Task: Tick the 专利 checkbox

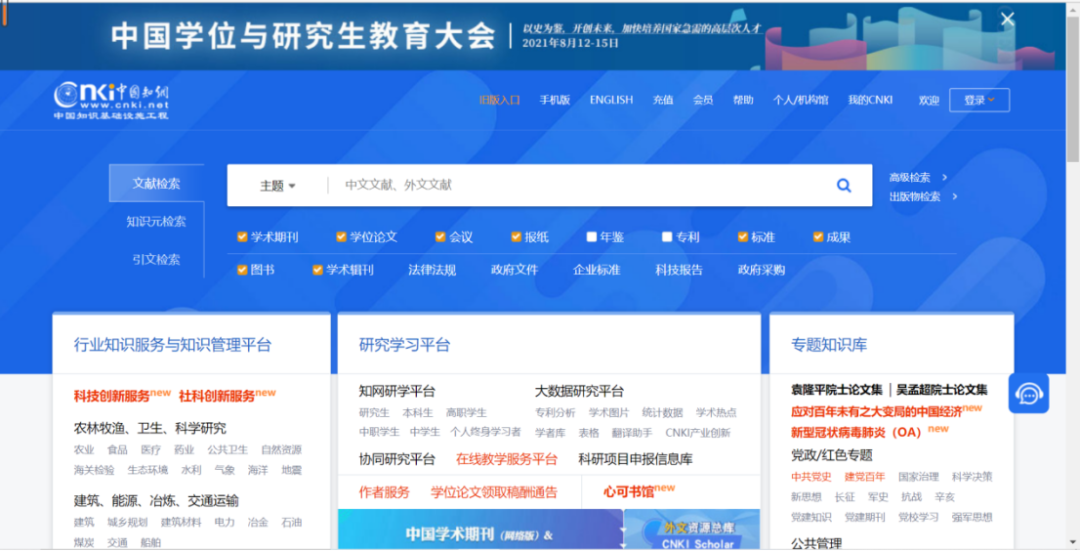Action: point(667,237)
